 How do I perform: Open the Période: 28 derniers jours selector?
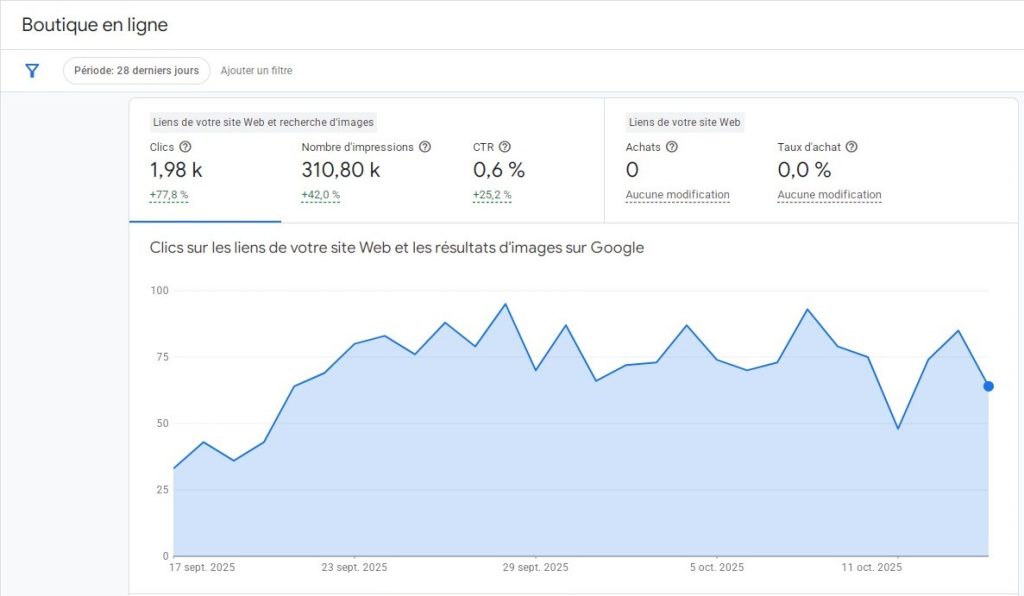pos(137,71)
